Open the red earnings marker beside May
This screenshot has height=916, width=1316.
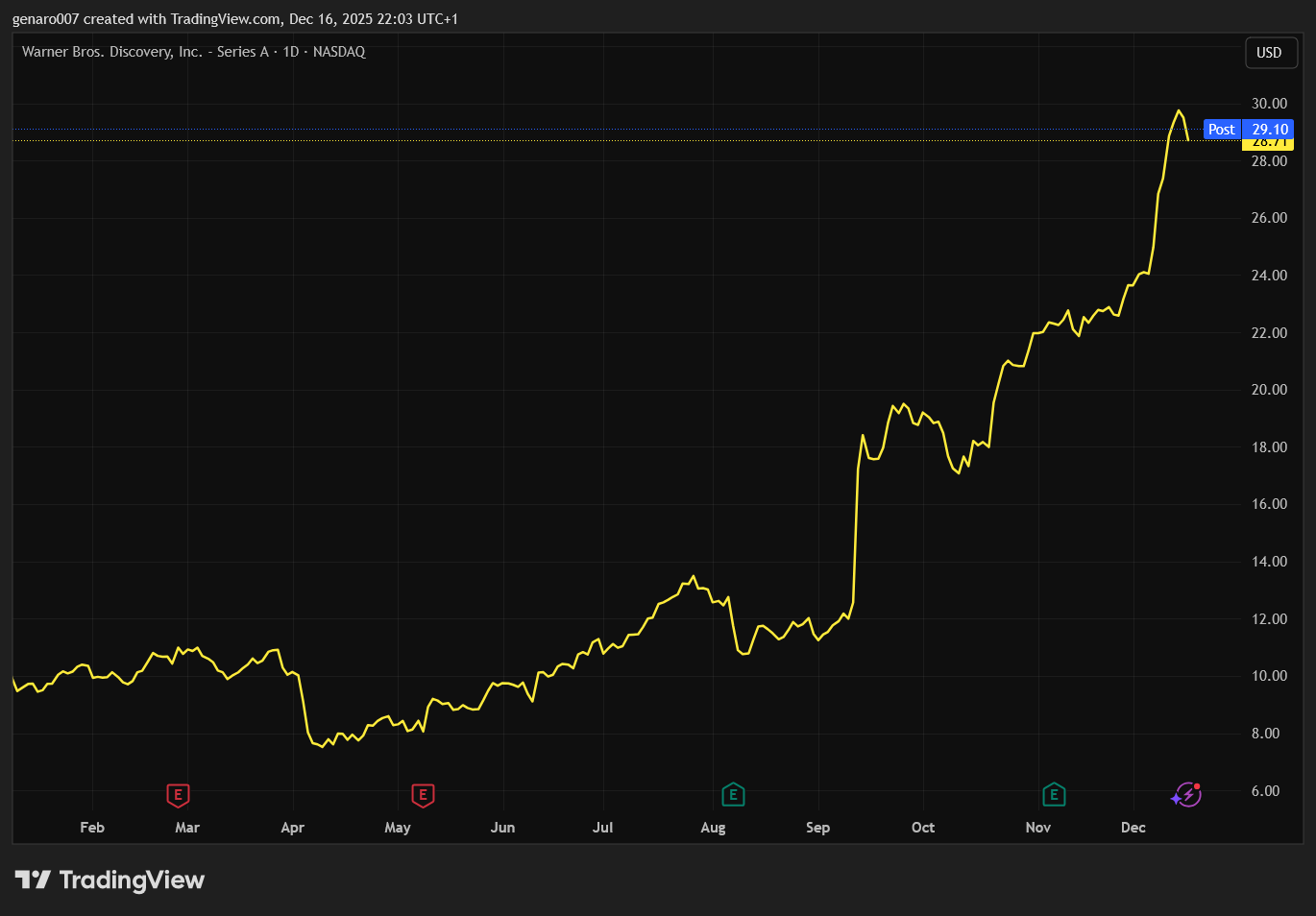[x=423, y=795]
